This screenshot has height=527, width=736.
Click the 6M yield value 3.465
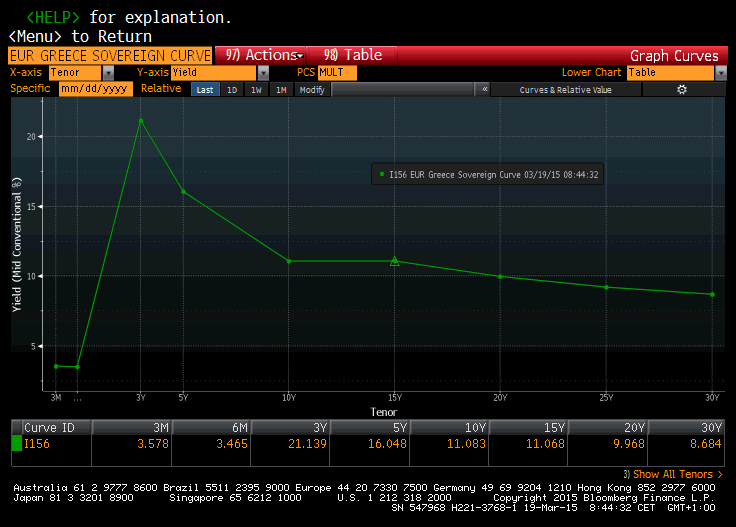coord(231,443)
